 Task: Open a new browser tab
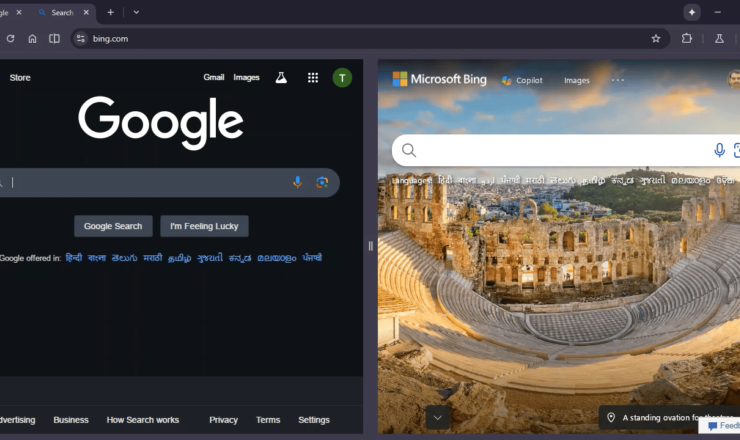111,12
